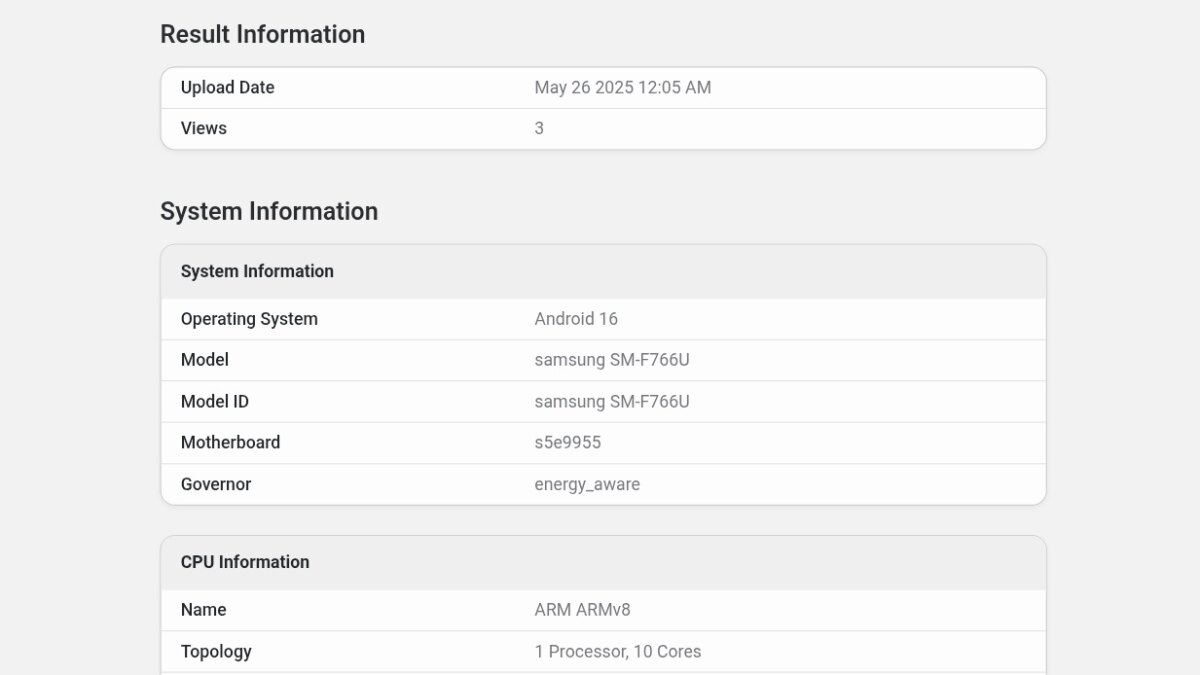Screen dimensions: 1200x675
Task: Select the Model ID label
Action: [214, 402]
